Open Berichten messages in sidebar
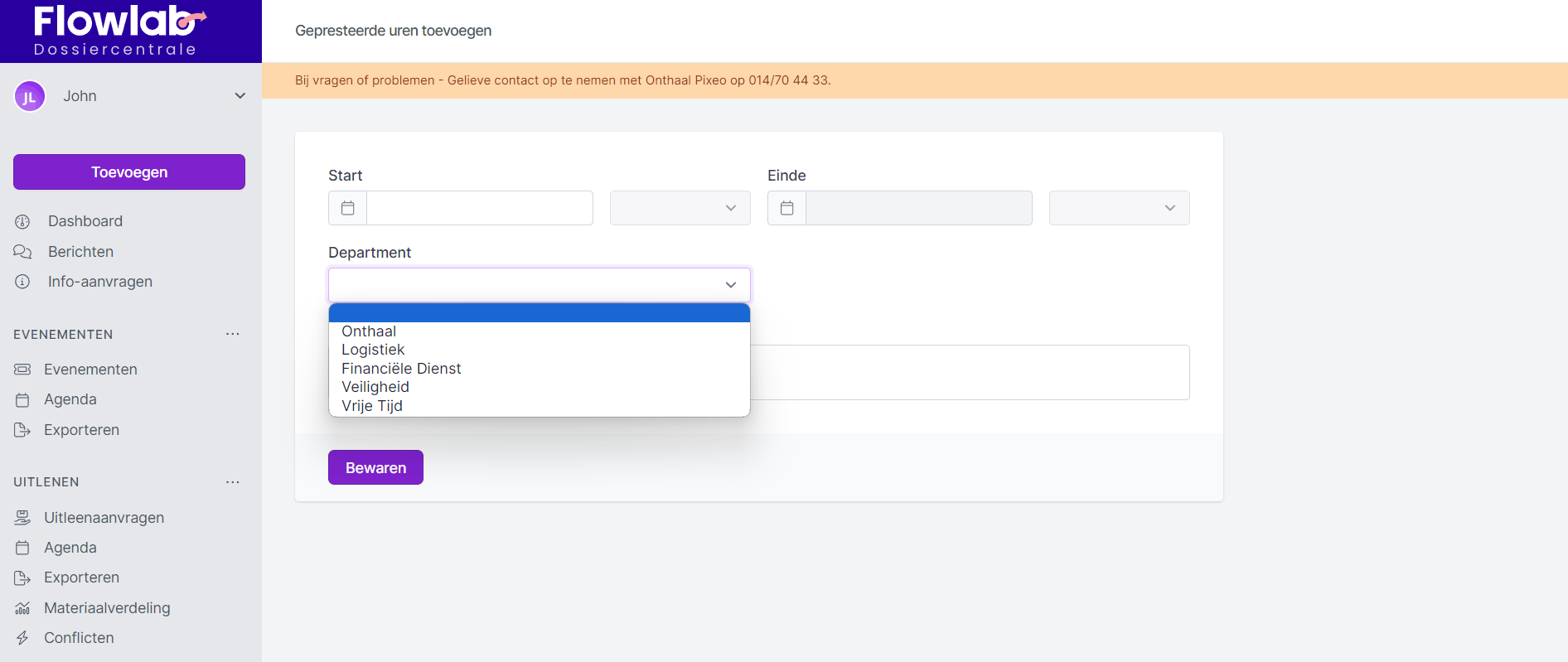The width and height of the screenshot is (1568, 662). pos(80,252)
